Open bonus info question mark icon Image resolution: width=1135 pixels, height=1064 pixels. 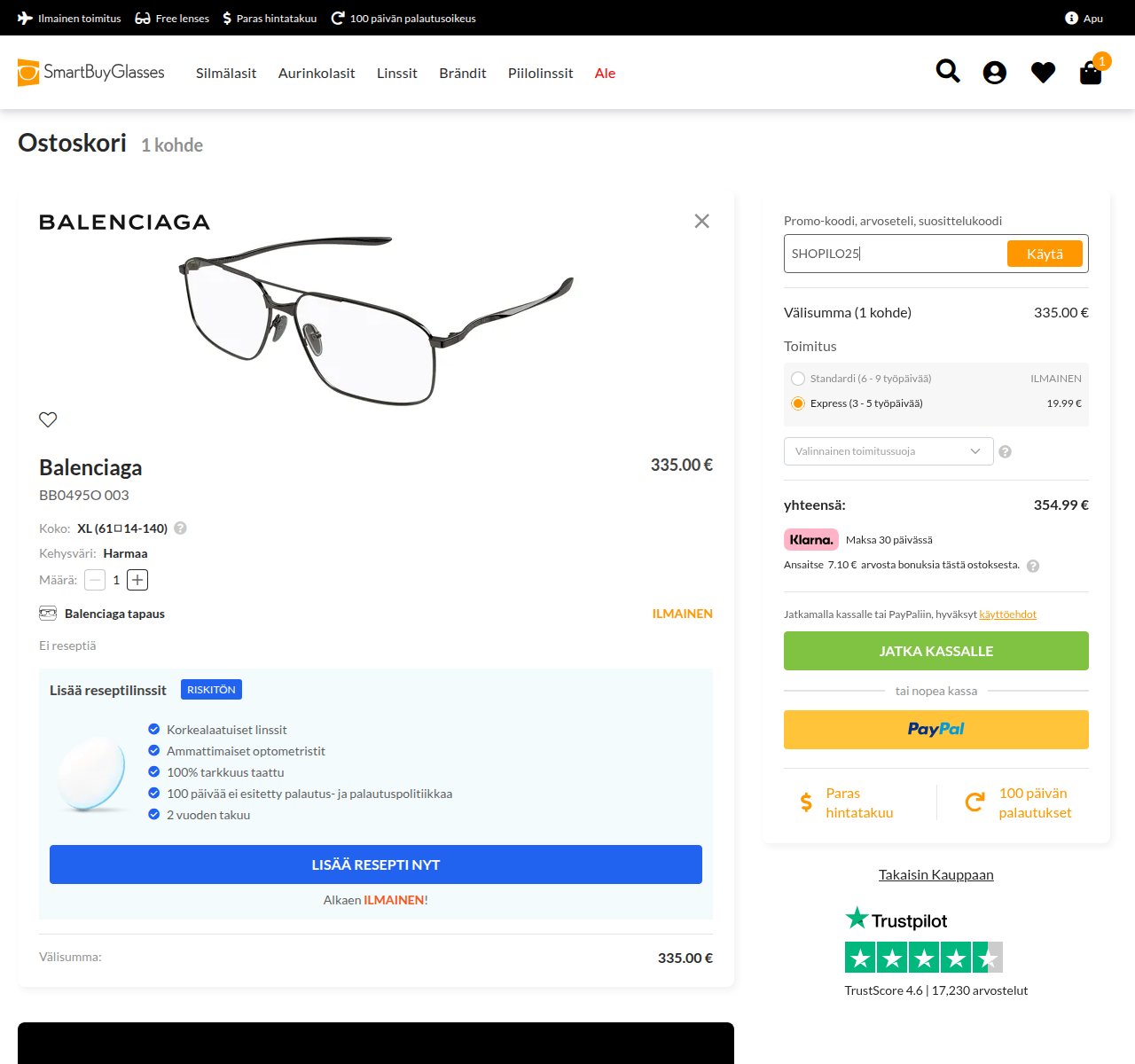tap(1033, 566)
